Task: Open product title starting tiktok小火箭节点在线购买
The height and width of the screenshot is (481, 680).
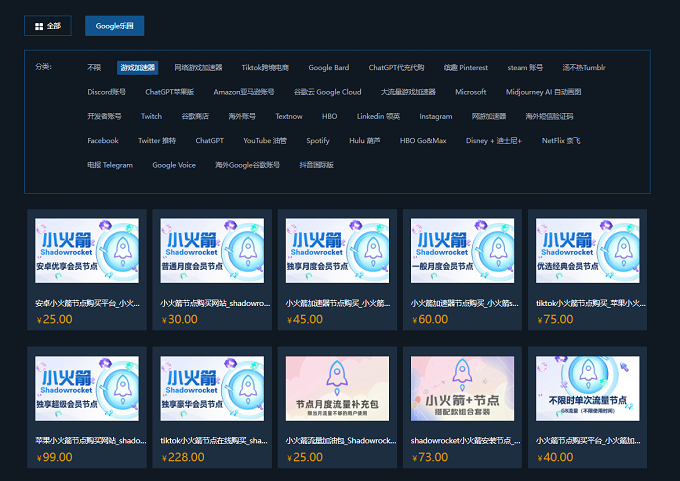Action: pos(214,441)
